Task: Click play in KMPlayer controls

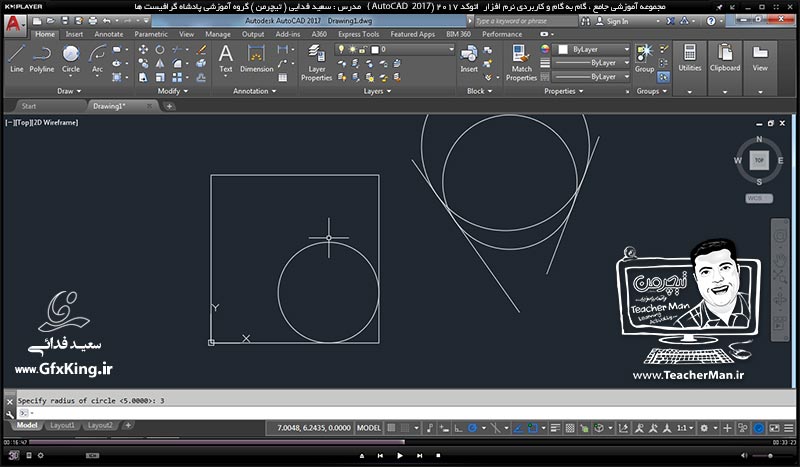Action: (x=399, y=455)
